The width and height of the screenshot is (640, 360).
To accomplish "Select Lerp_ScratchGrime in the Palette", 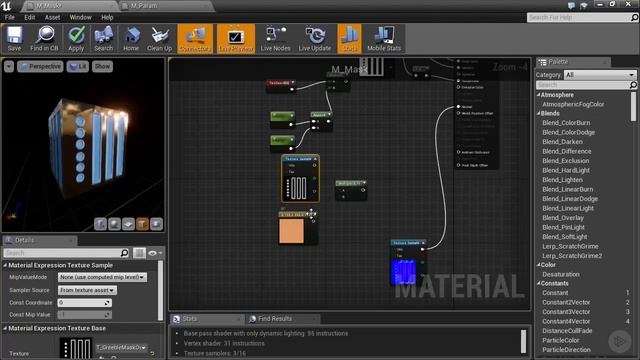I will click(570, 247).
